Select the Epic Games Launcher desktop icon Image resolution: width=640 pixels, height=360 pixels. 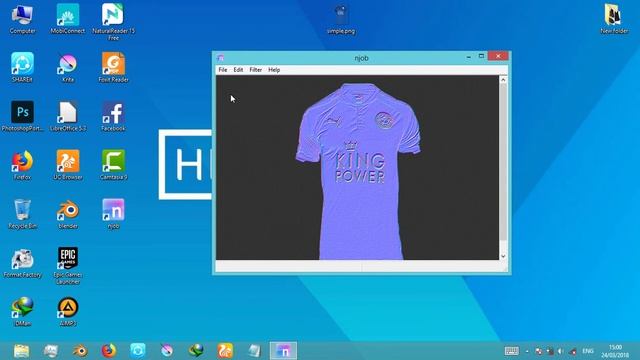[x=68, y=266]
